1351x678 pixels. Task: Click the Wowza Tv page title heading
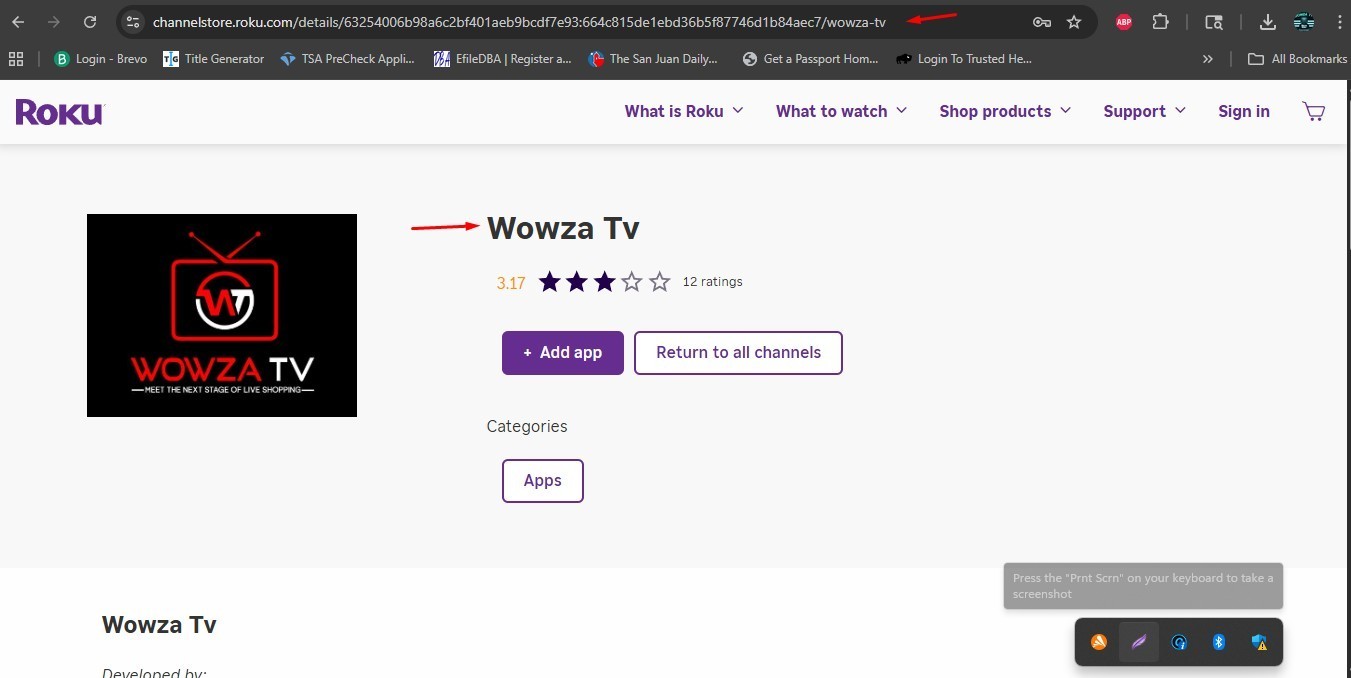click(x=563, y=228)
